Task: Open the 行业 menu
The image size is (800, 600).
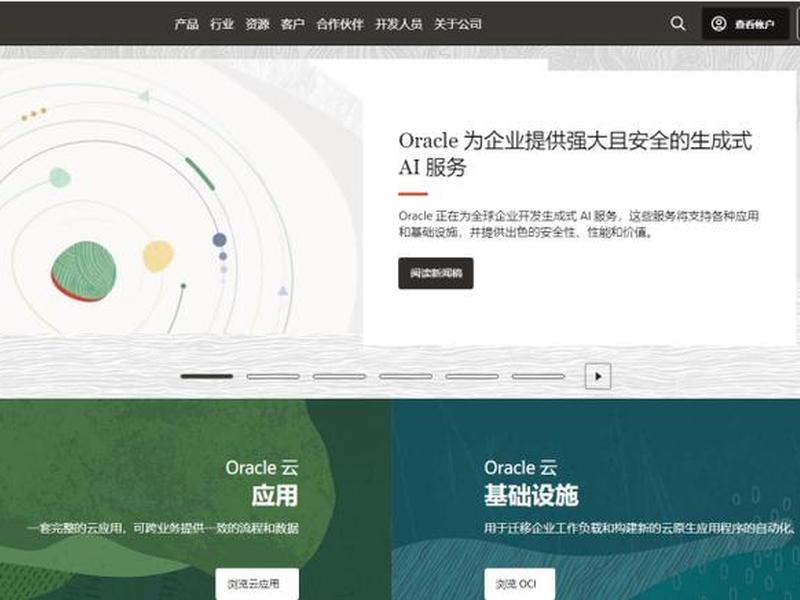Action: click(222, 24)
